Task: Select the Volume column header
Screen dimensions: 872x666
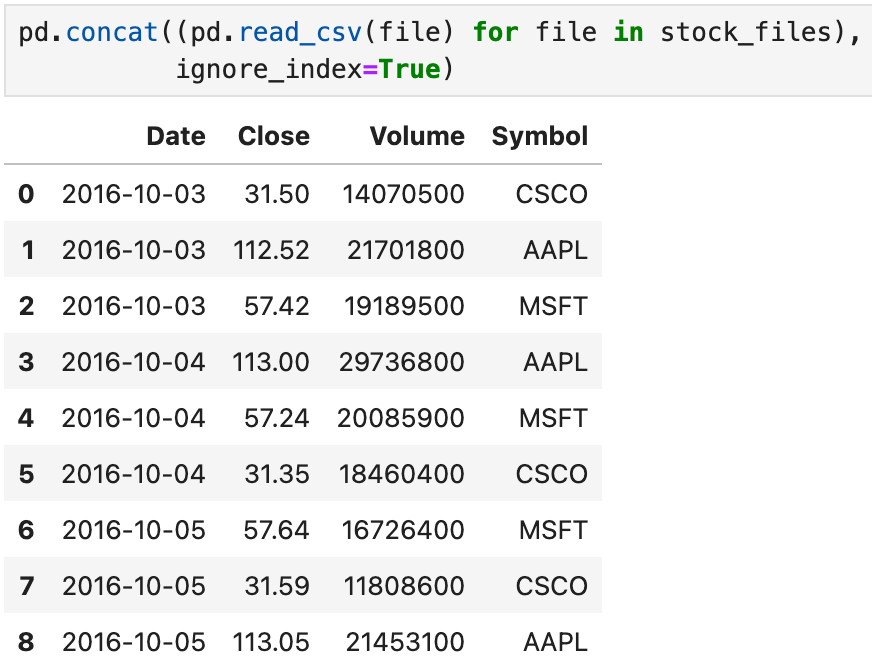Action: 417,136
